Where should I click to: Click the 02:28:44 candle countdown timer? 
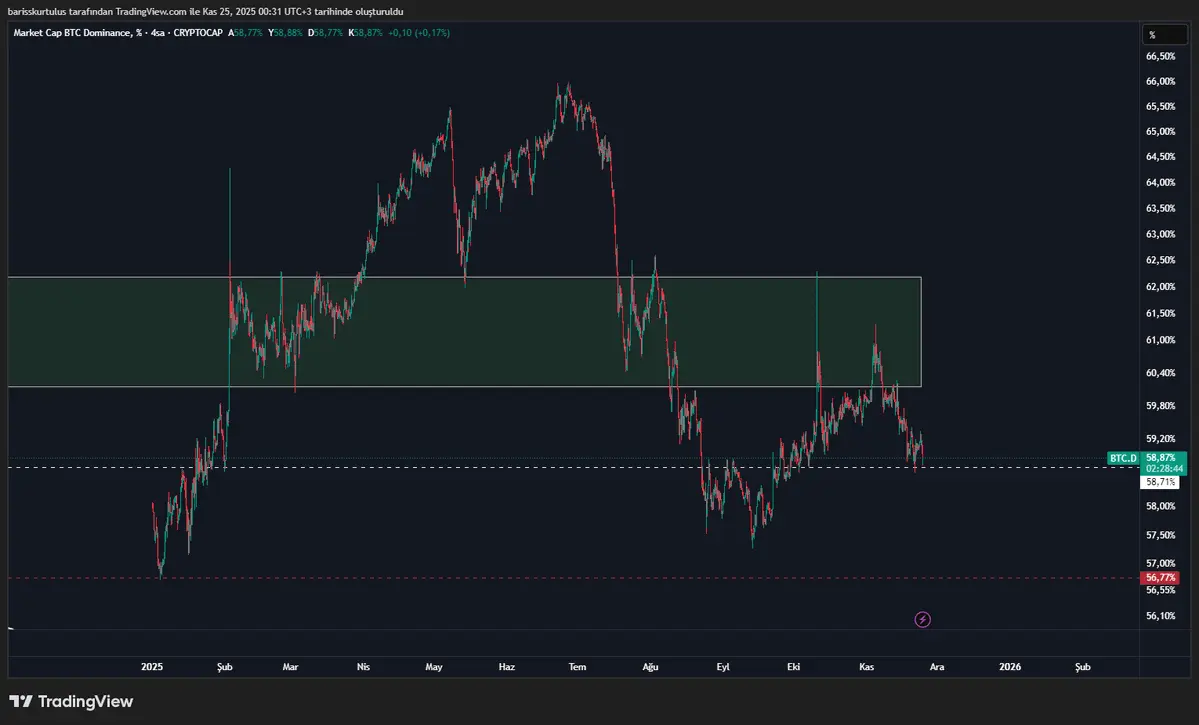click(1163, 469)
